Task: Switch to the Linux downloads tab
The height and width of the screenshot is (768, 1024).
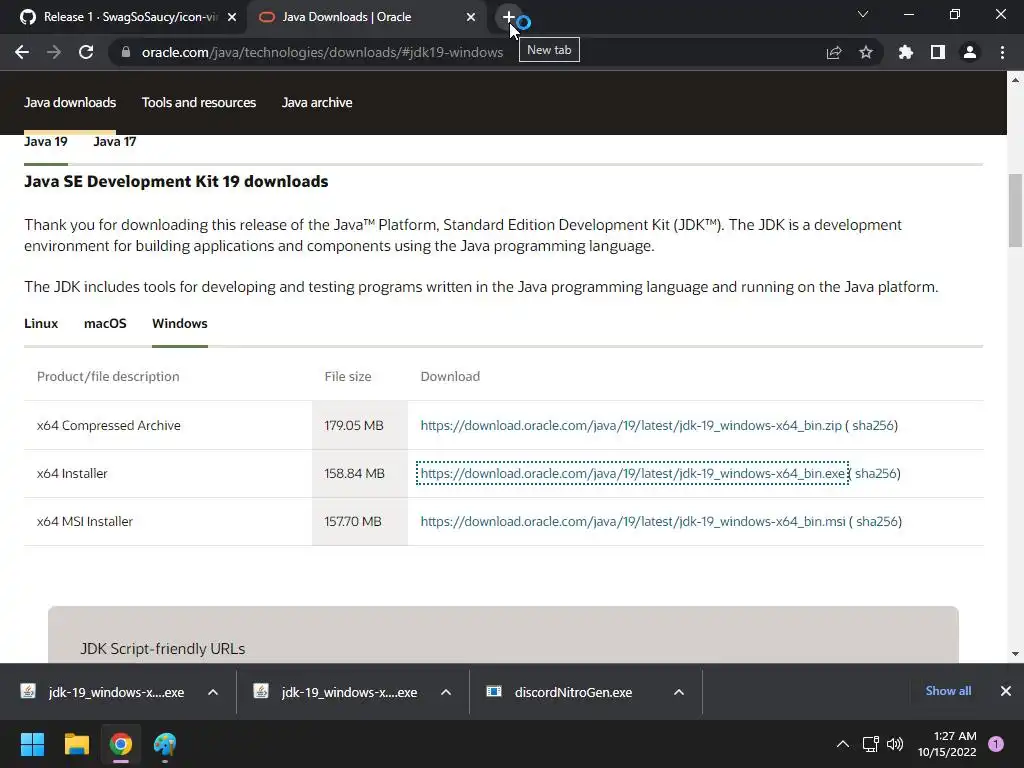Action: click(x=41, y=323)
